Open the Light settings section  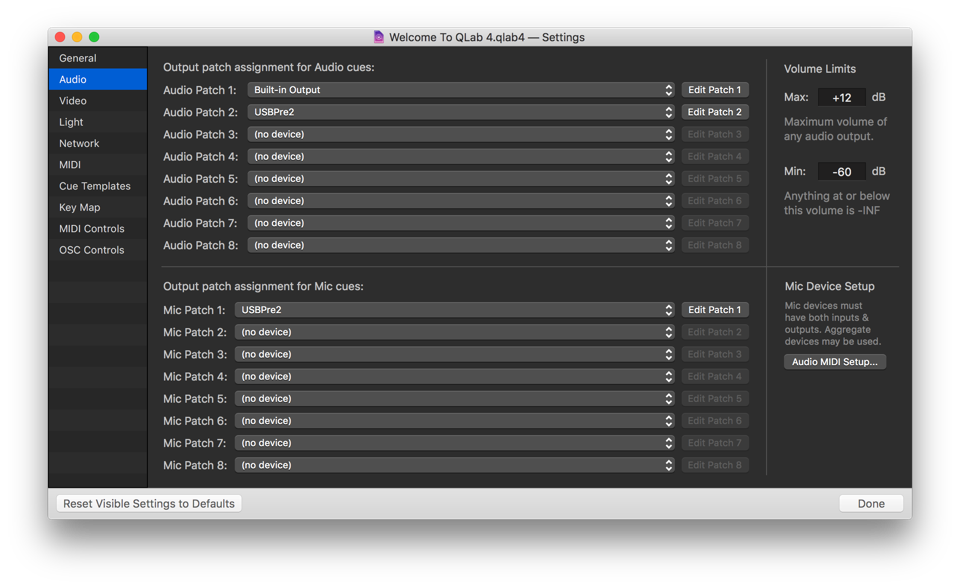pos(71,122)
